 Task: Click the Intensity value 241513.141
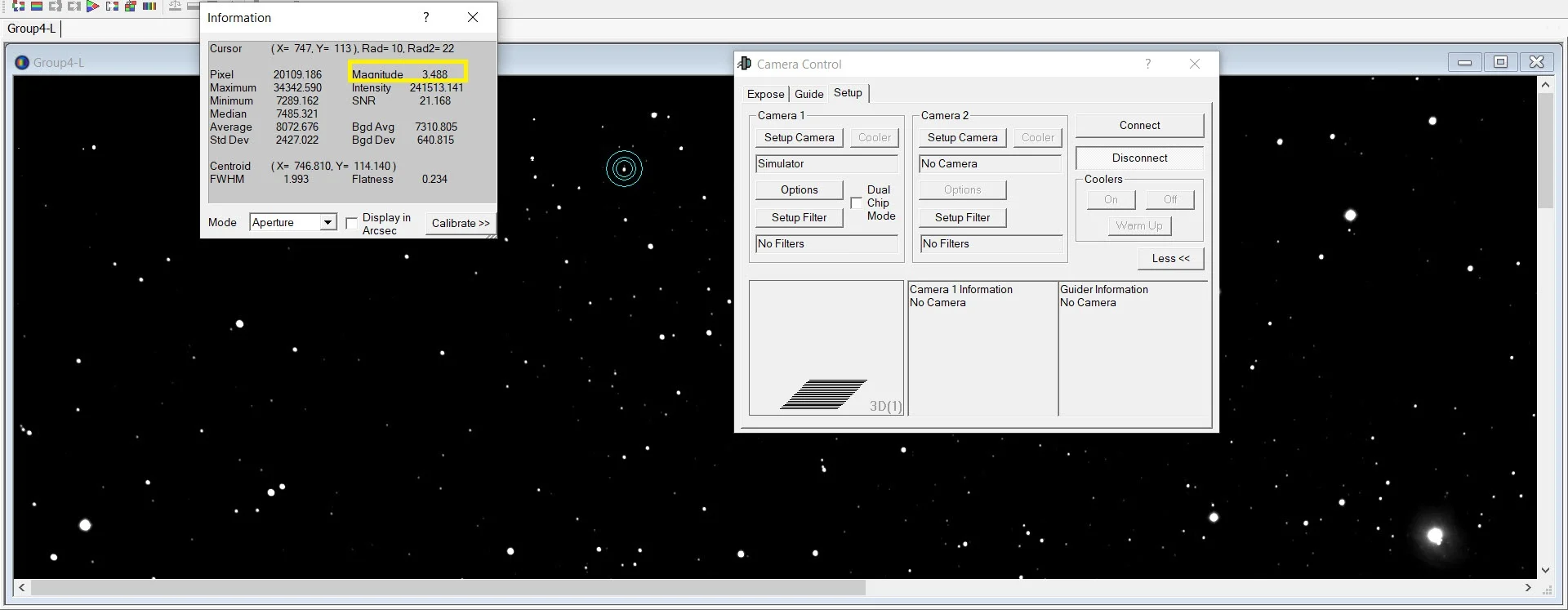tap(436, 87)
